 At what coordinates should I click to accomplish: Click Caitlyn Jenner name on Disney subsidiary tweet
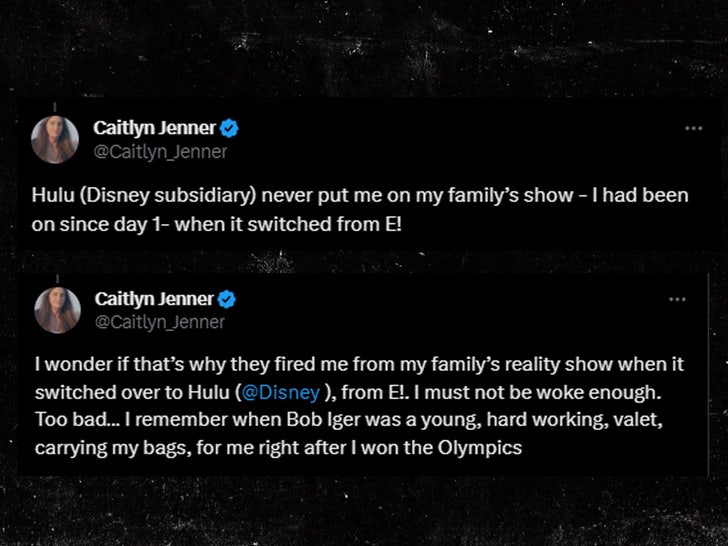pos(155,128)
